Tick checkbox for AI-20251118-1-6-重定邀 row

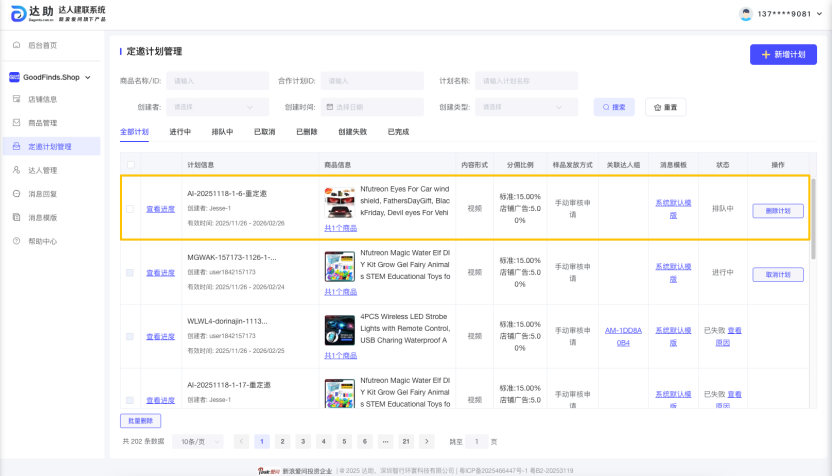pyautogui.click(x=130, y=209)
